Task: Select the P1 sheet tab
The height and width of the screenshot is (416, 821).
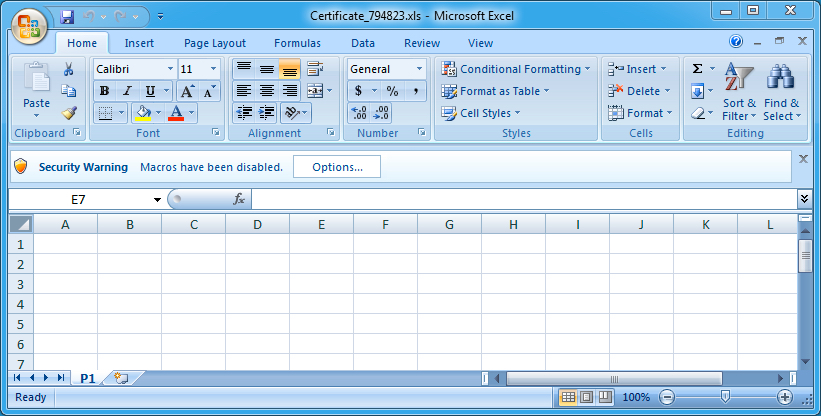Action: pos(87,378)
